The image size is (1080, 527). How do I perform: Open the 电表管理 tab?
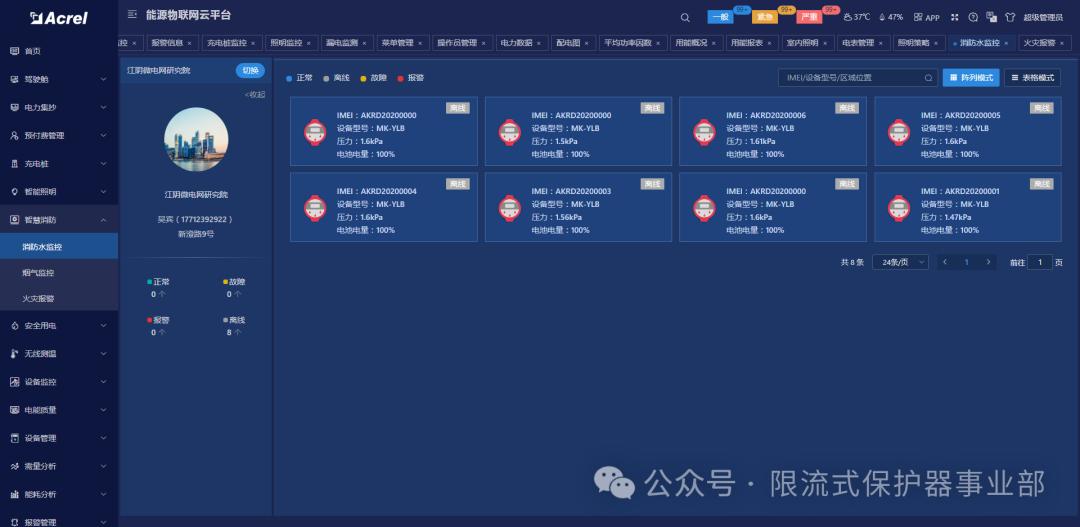(860, 43)
